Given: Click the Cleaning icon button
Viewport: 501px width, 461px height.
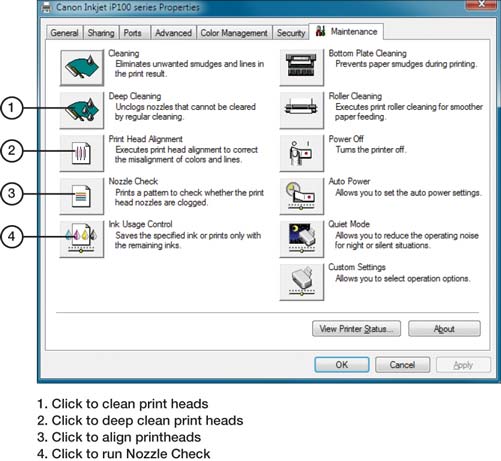Looking at the screenshot, I should tap(82, 68).
